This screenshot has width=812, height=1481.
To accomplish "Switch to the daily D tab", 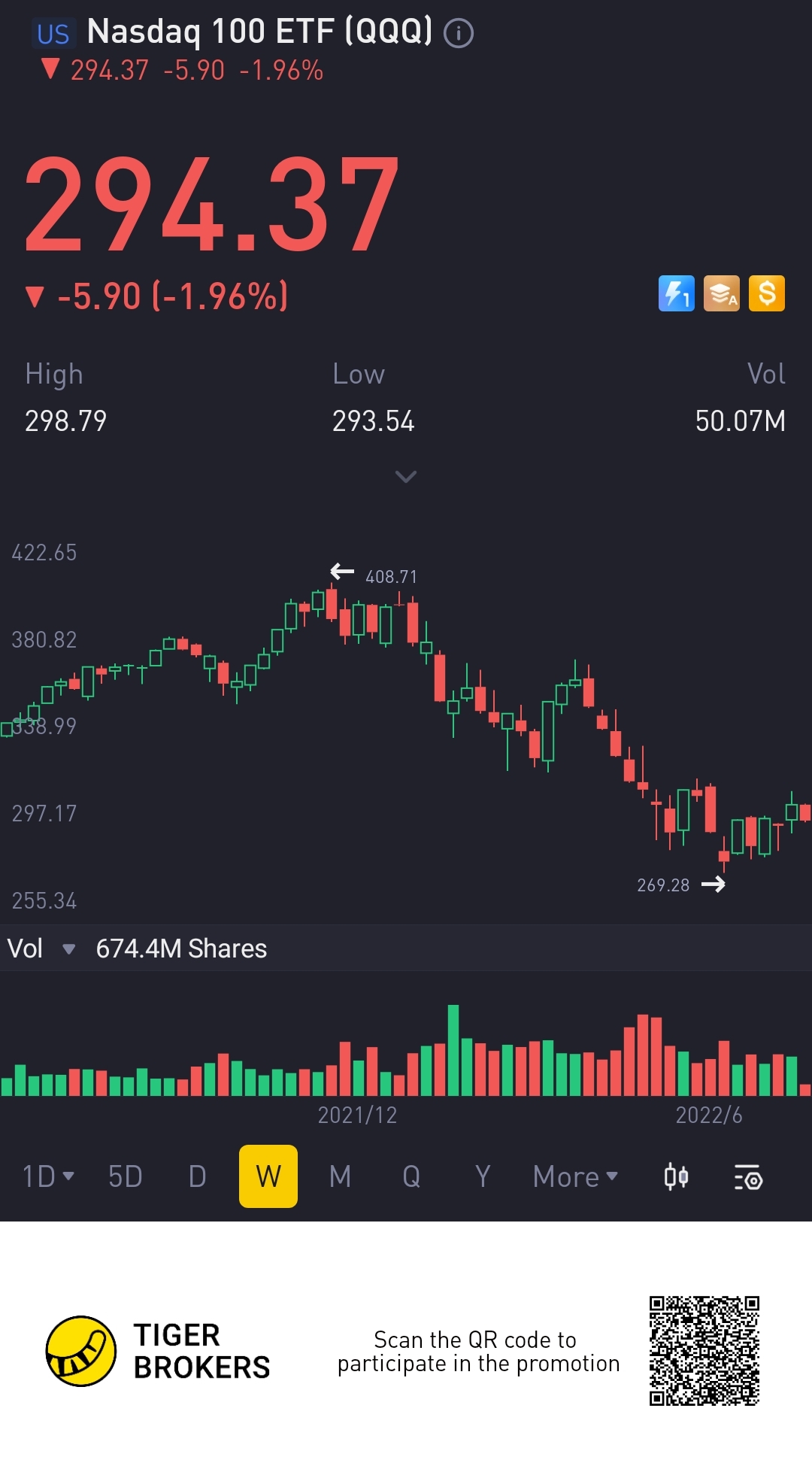I will 197,1176.
